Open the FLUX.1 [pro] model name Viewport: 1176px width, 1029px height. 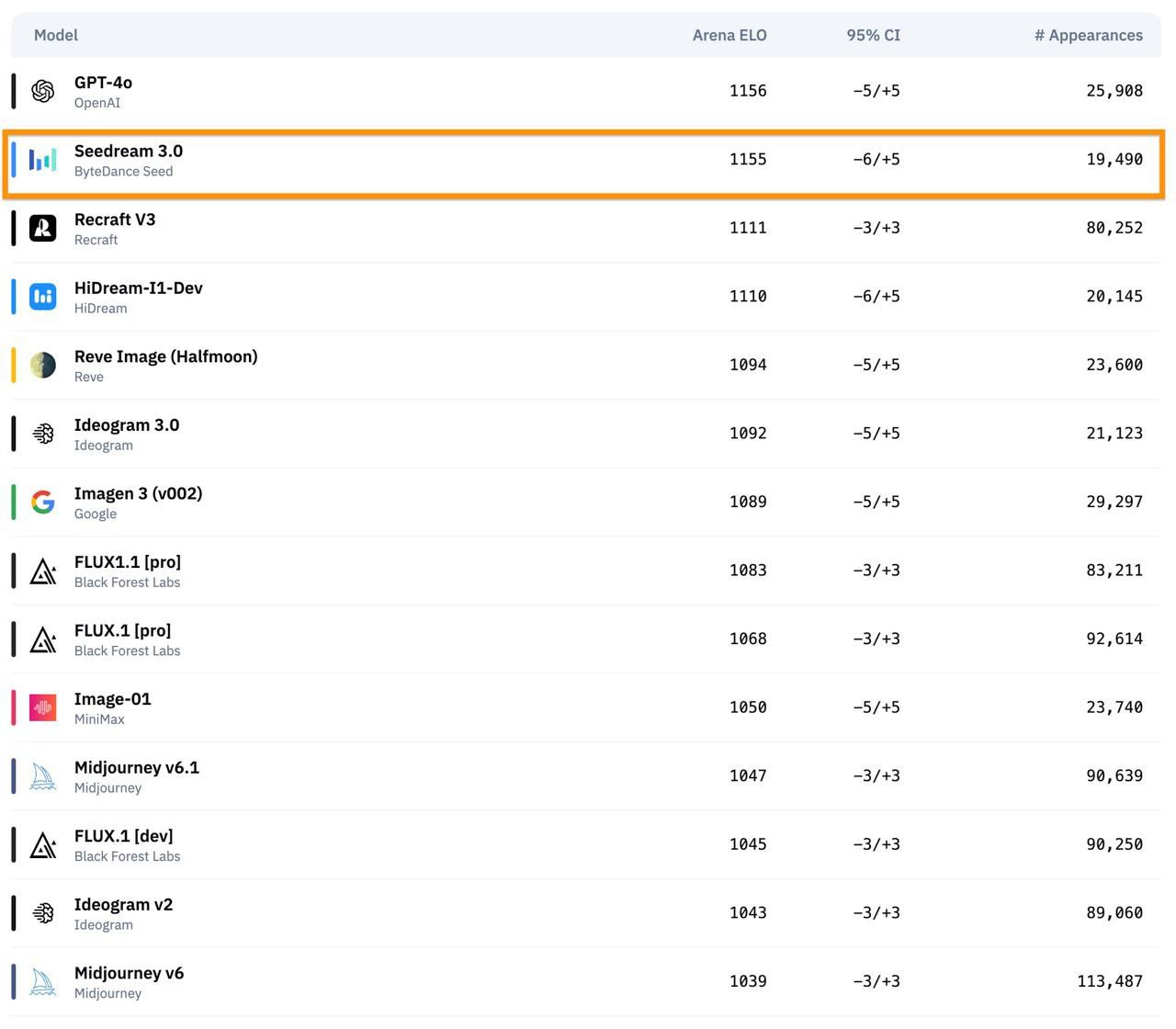123,630
